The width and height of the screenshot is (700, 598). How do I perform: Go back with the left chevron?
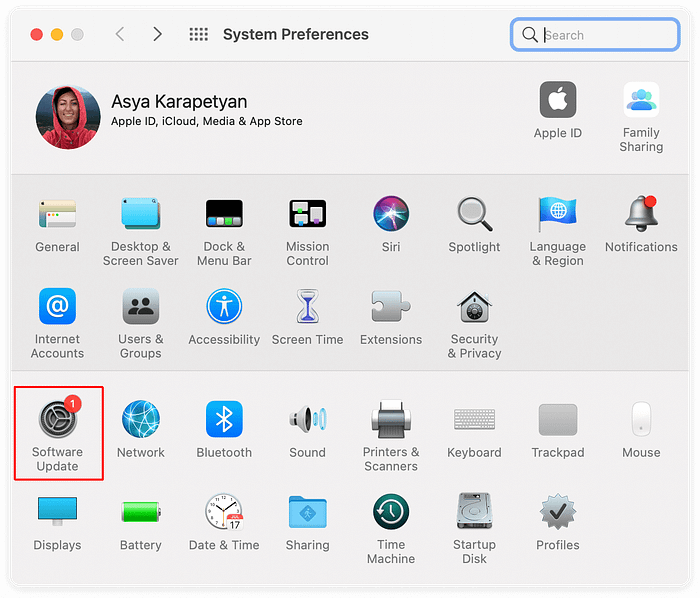[120, 34]
